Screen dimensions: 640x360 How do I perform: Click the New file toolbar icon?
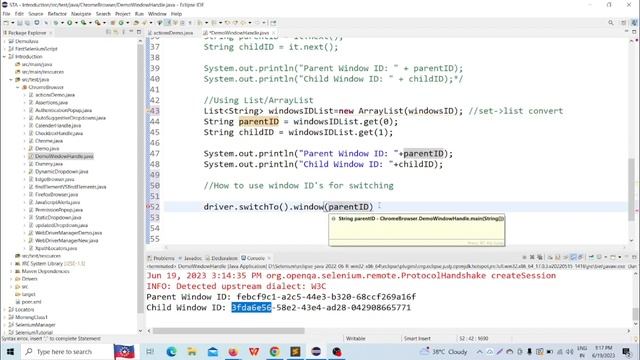click(6, 23)
